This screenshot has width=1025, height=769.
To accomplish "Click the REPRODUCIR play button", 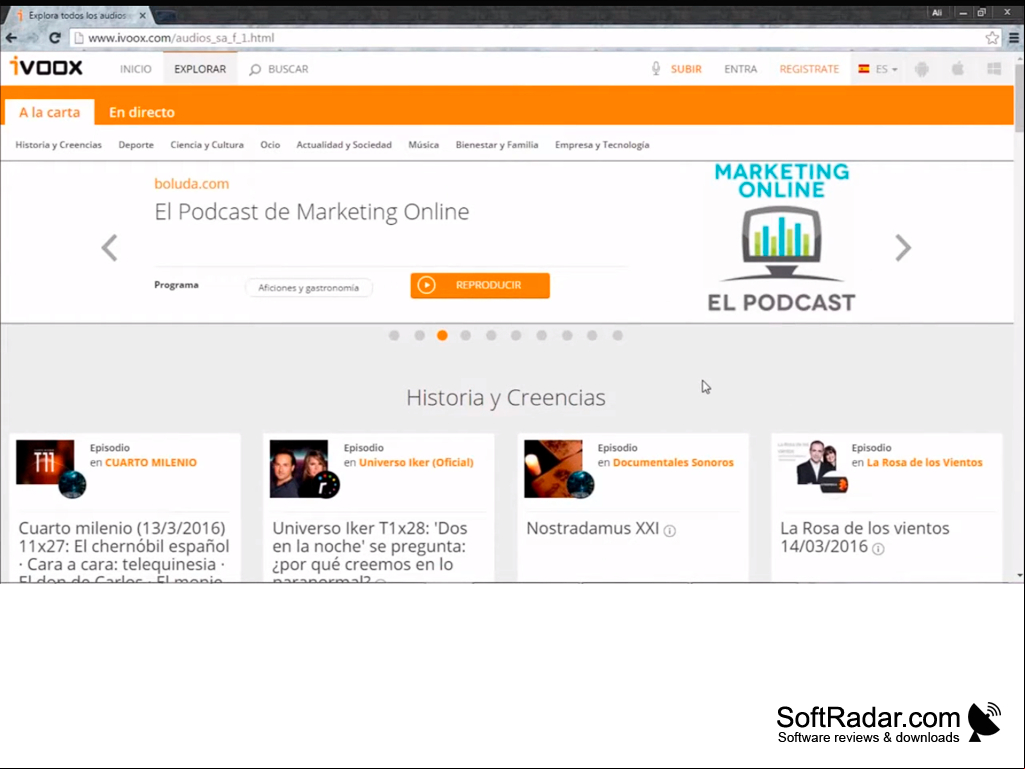I will point(480,285).
